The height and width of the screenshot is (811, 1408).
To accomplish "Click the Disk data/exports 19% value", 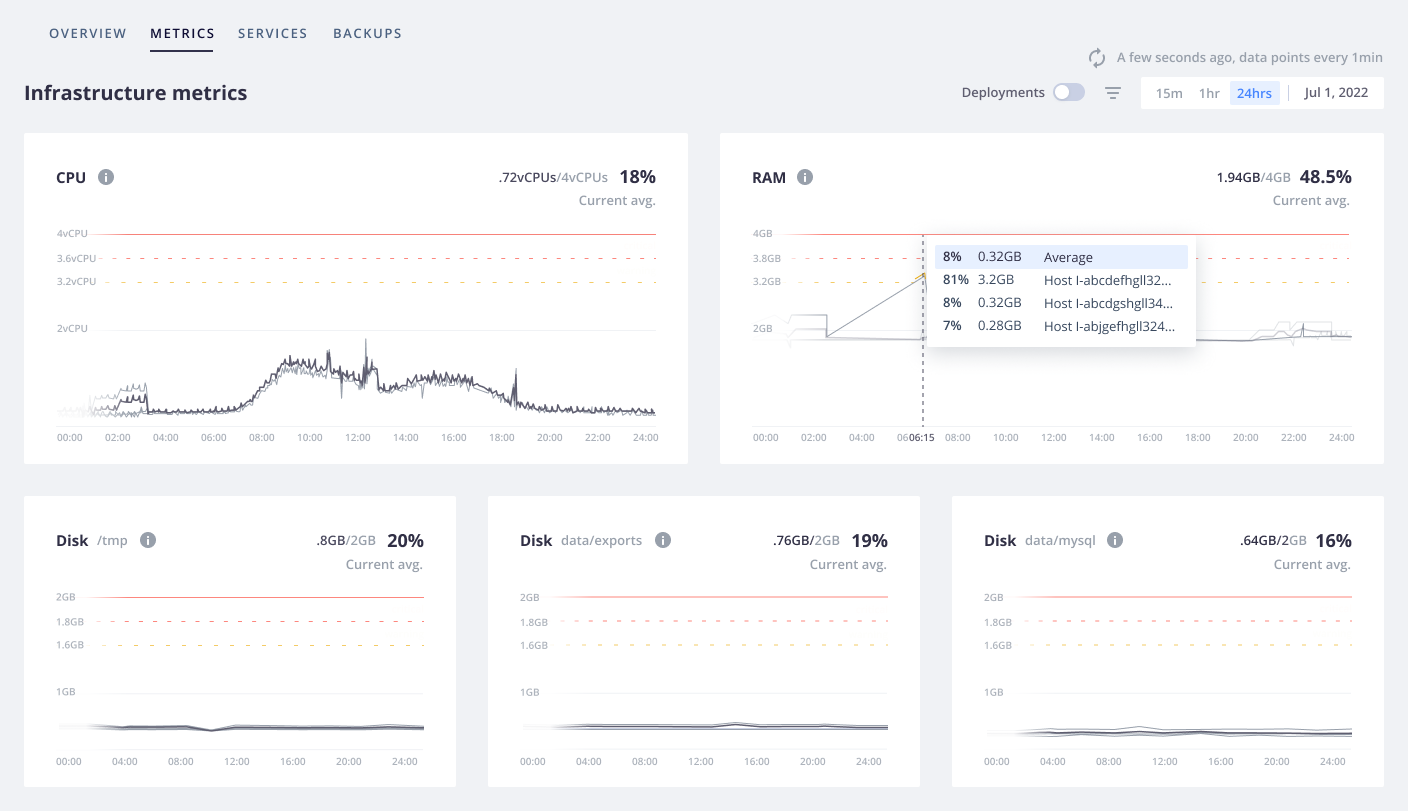I will click(869, 540).
